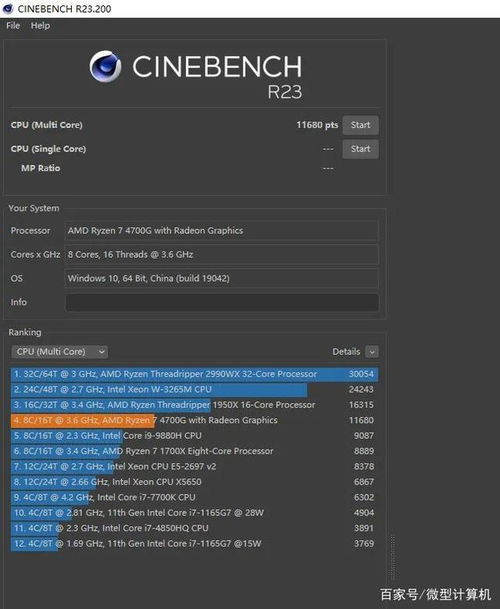Select the Threadripper 2990WX ranking entry

pos(194,374)
